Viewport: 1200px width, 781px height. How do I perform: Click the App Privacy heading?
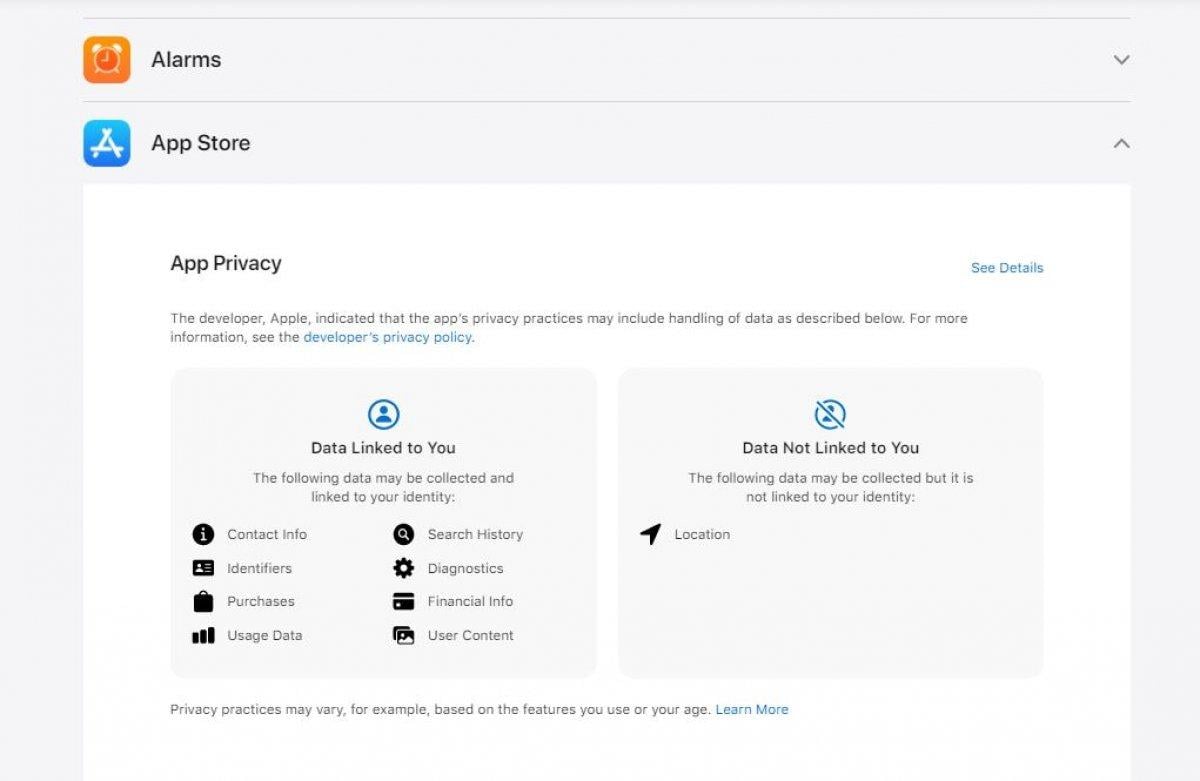226,264
